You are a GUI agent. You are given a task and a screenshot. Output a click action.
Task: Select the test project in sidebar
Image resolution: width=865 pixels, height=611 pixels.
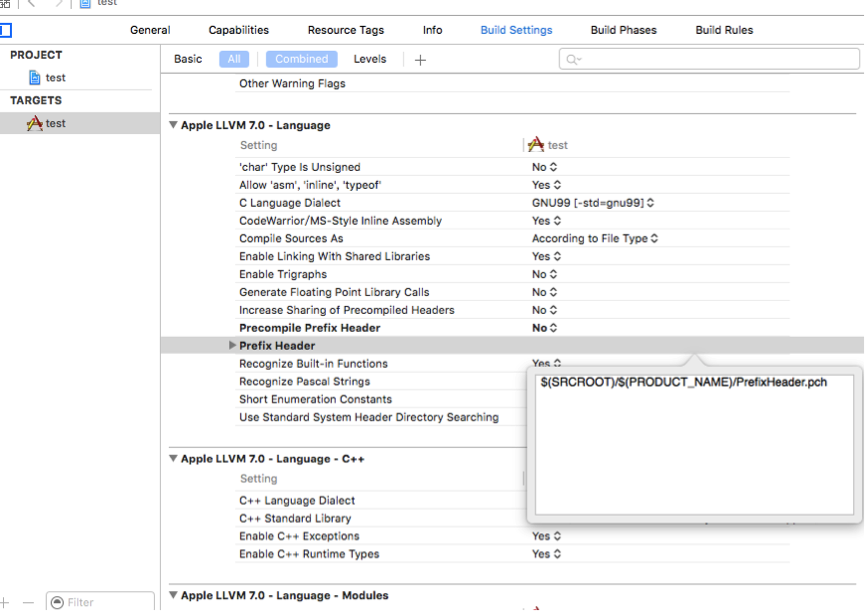click(x=55, y=78)
